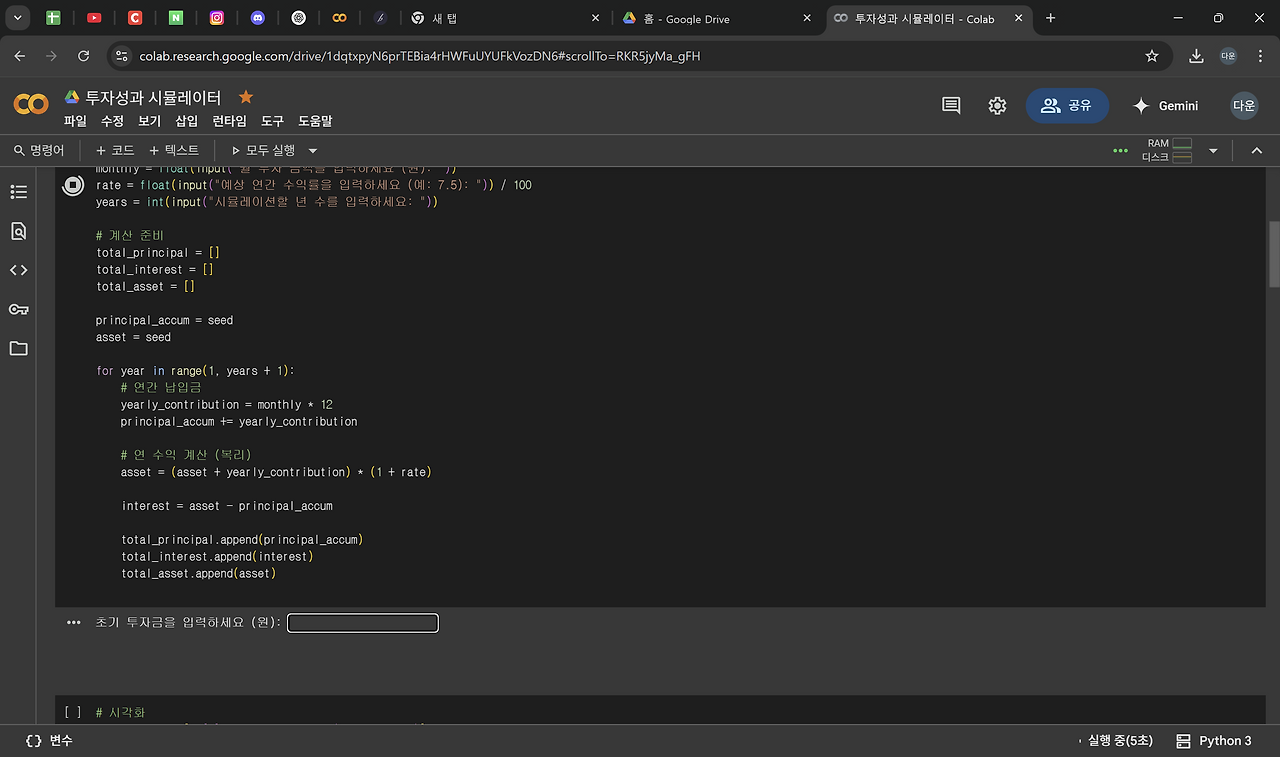
Task: Switch to the 홈 - Google Drive tab
Action: click(x=712, y=18)
